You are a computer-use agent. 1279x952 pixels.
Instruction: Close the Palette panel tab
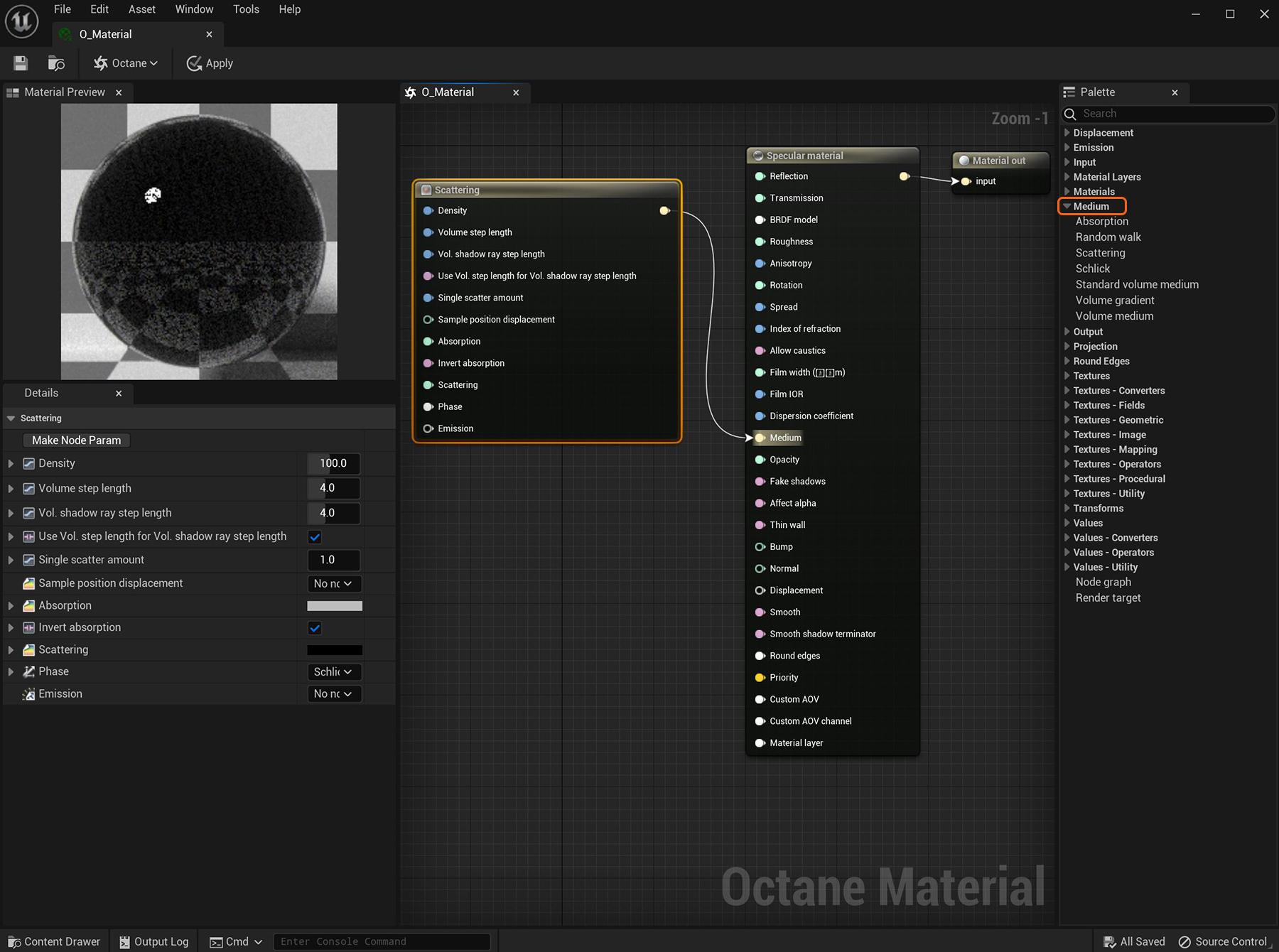click(x=1175, y=92)
